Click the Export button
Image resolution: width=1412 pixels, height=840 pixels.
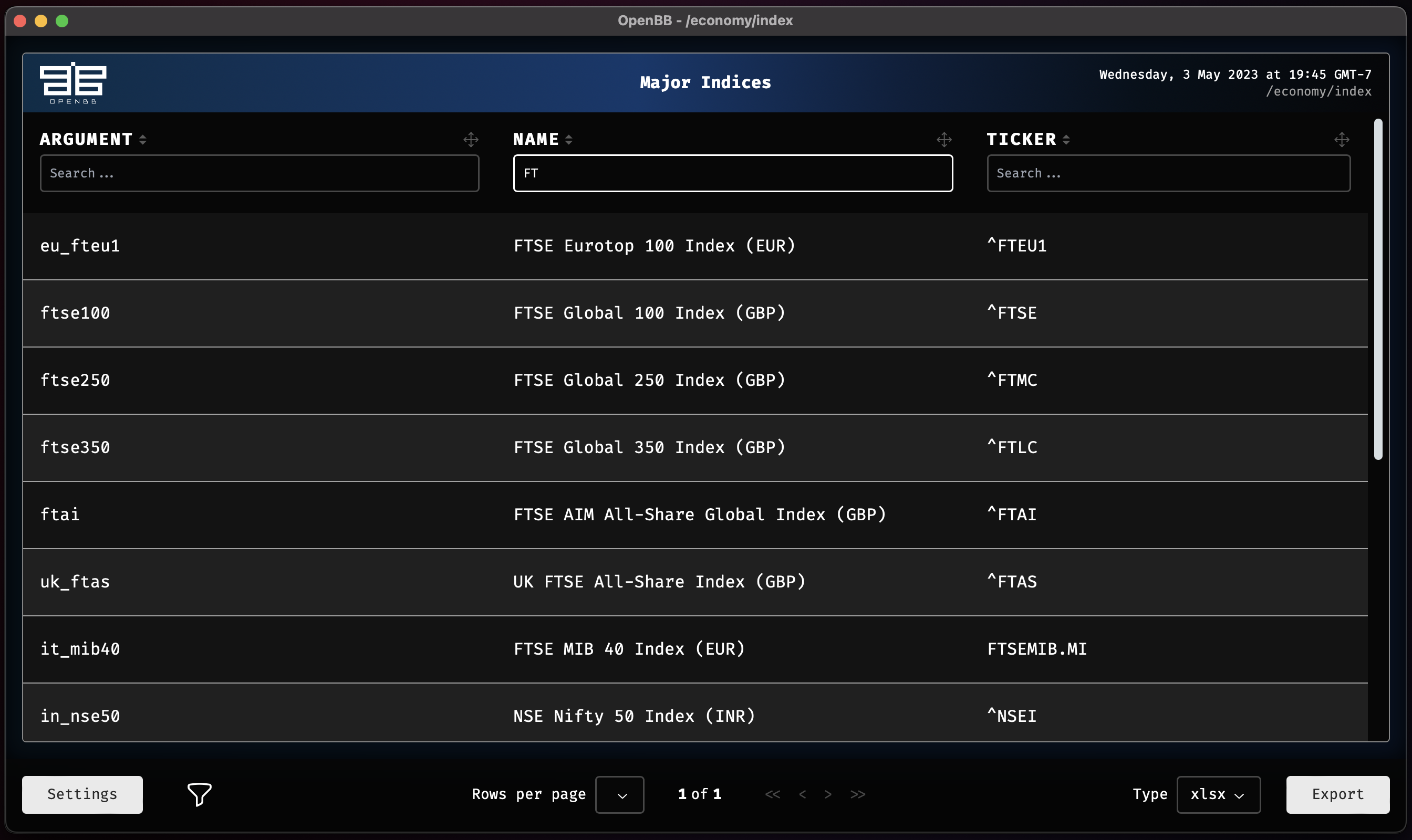1338,795
